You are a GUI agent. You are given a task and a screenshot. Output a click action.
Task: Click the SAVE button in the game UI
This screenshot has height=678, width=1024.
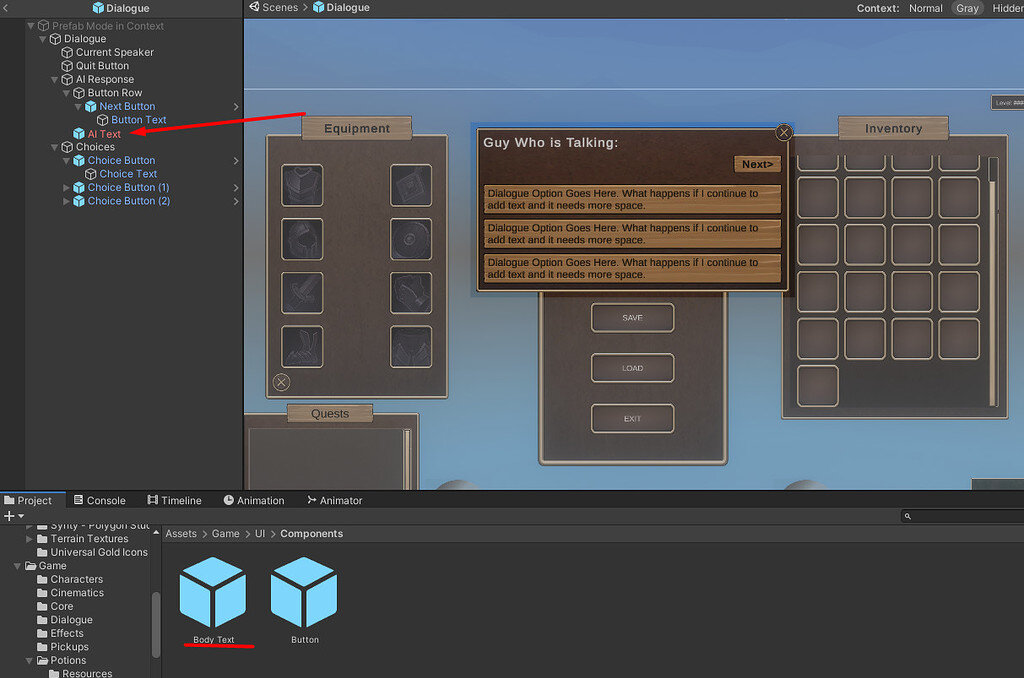pos(632,318)
